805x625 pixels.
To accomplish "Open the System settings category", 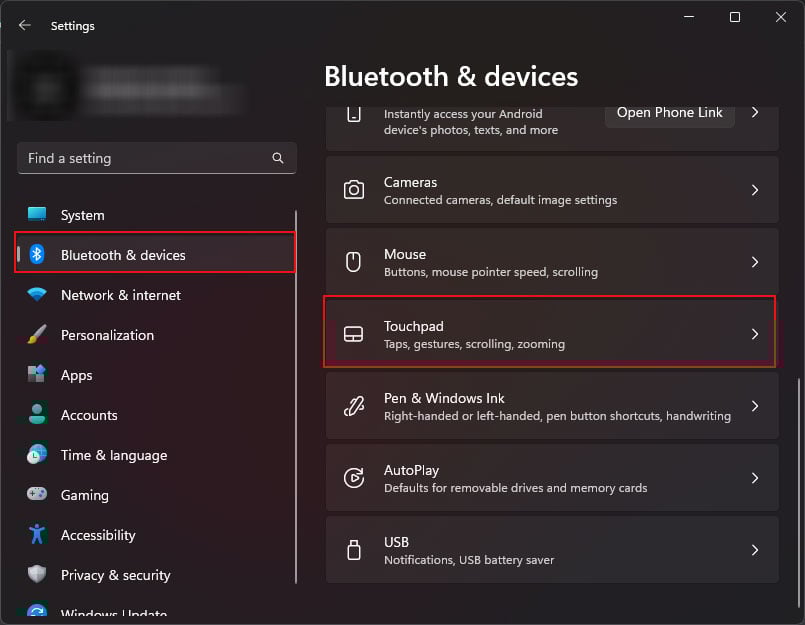I will click(x=82, y=215).
